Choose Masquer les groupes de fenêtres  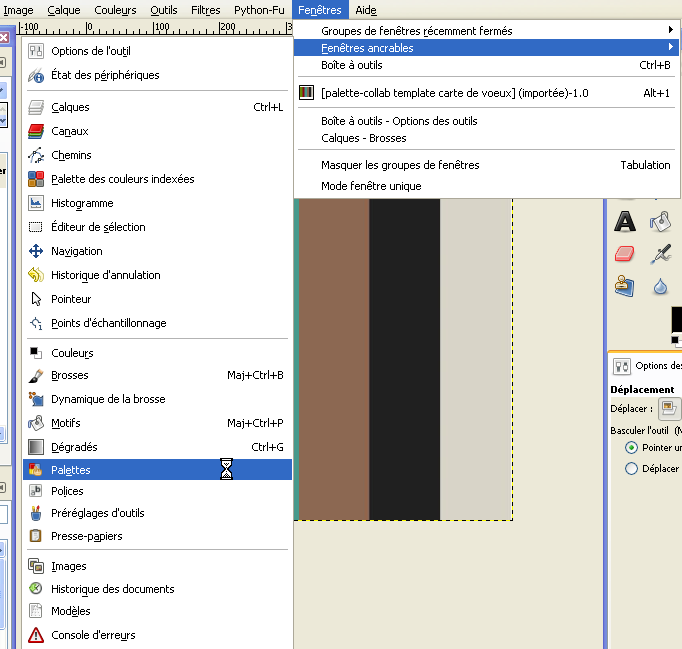point(486,165)
